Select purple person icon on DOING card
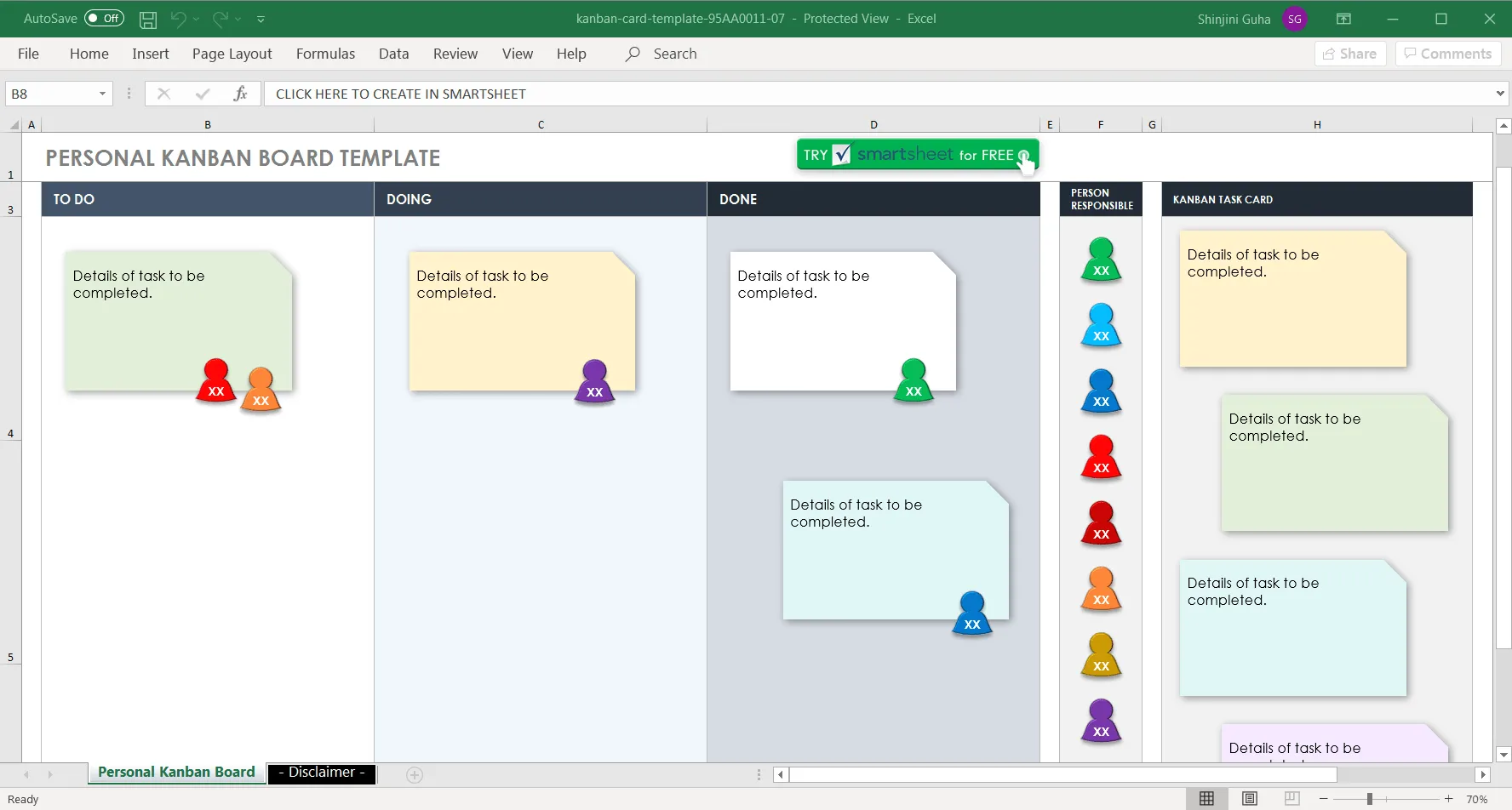The image size is (1512, 810). (594, 381)
